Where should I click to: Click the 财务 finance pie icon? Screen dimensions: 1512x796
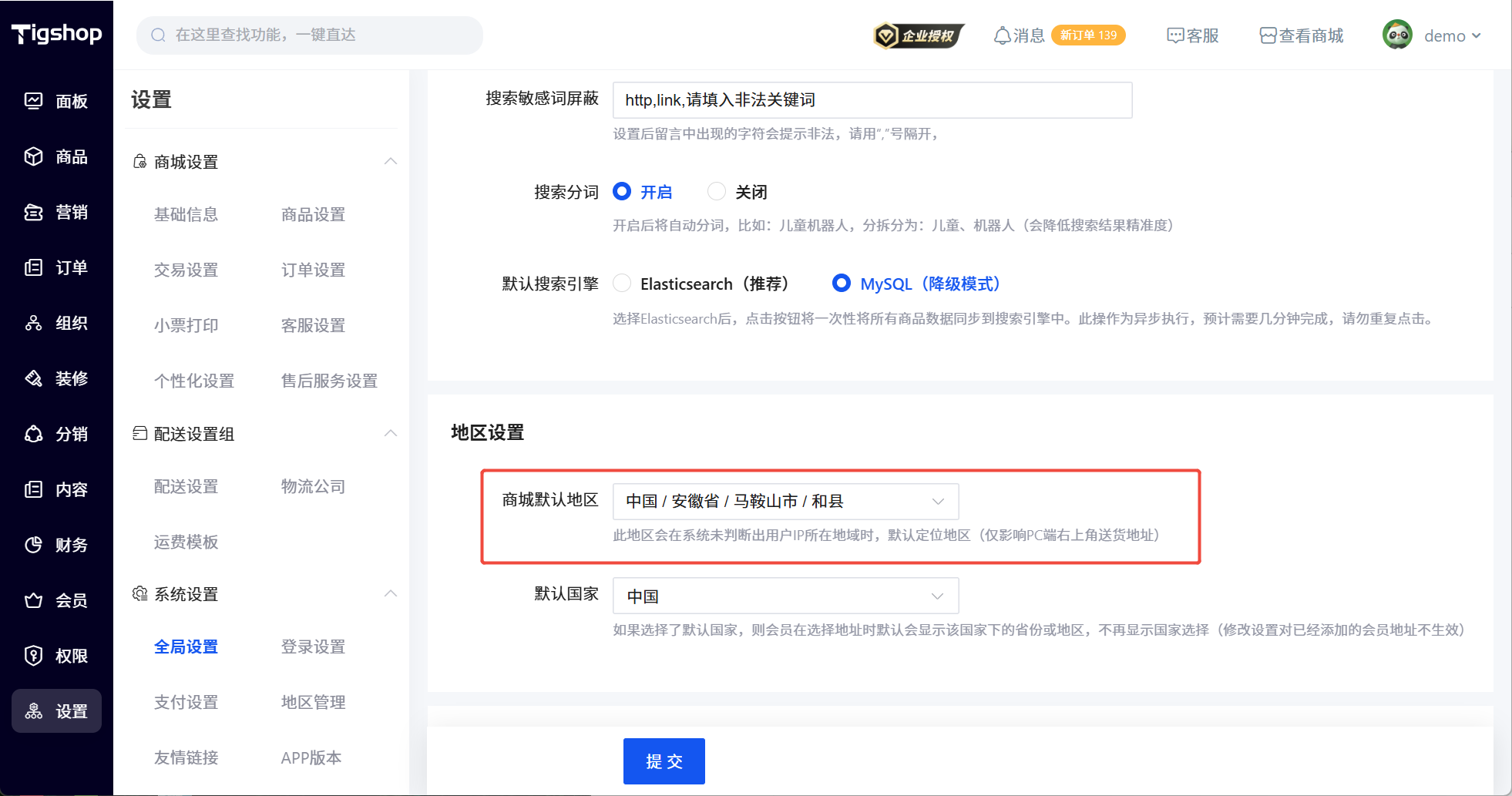33,545
